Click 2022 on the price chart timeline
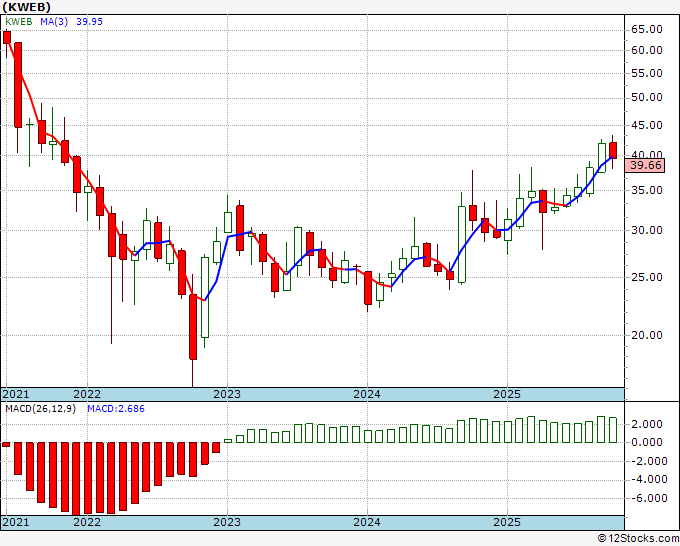 tap(87, 394)
